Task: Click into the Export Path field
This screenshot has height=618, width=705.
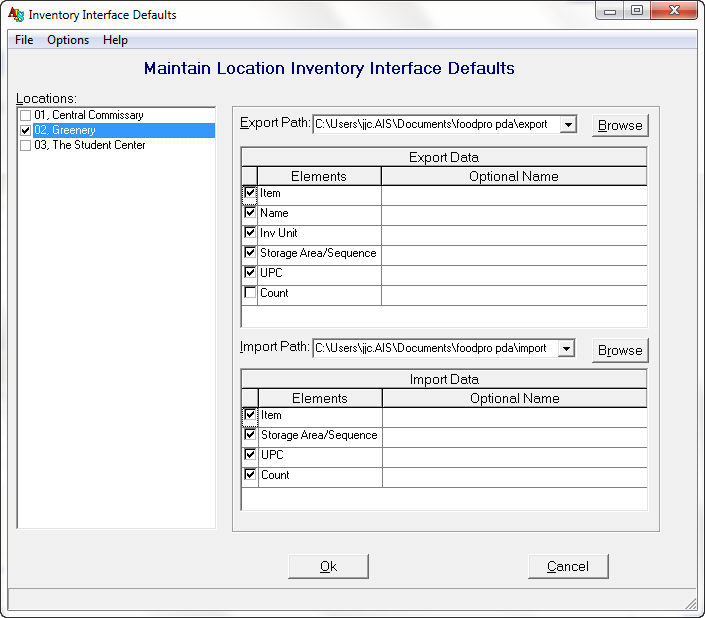Action: coord(436,124)
